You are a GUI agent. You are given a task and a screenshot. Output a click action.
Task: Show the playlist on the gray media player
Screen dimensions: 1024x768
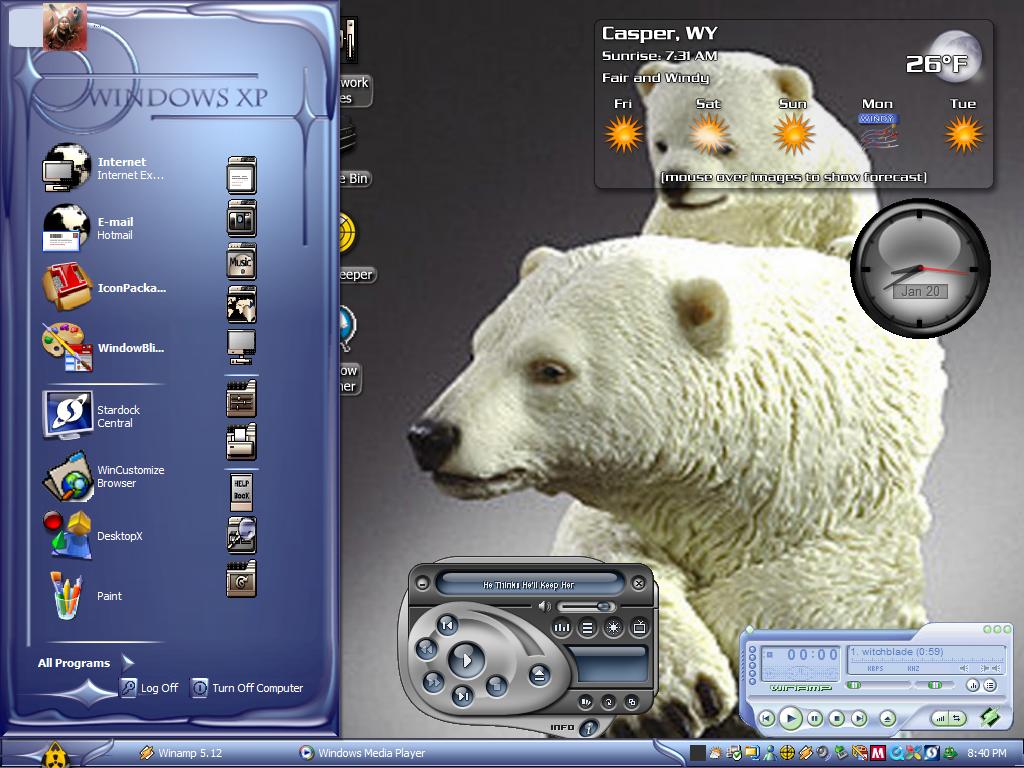tap(588, 628)
